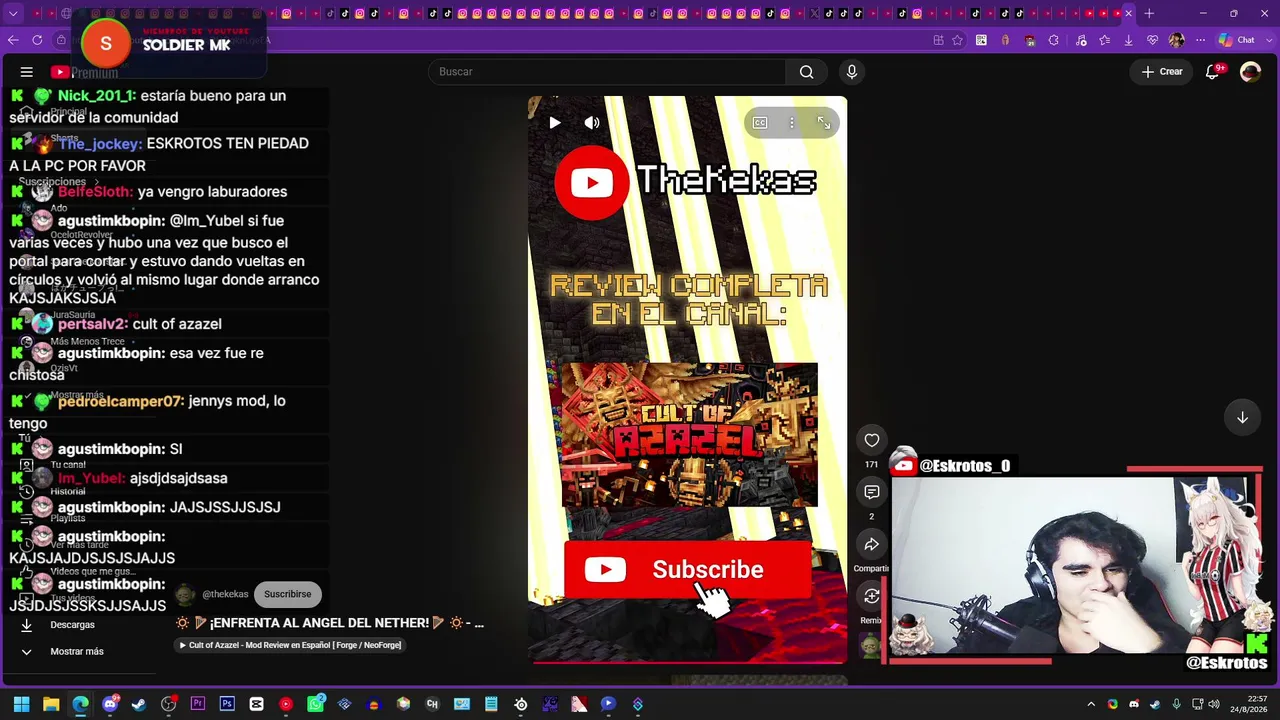Screen dimensions: 1280x720
Task: Open CapCut from the taskbar
Action: coord(257,704)
